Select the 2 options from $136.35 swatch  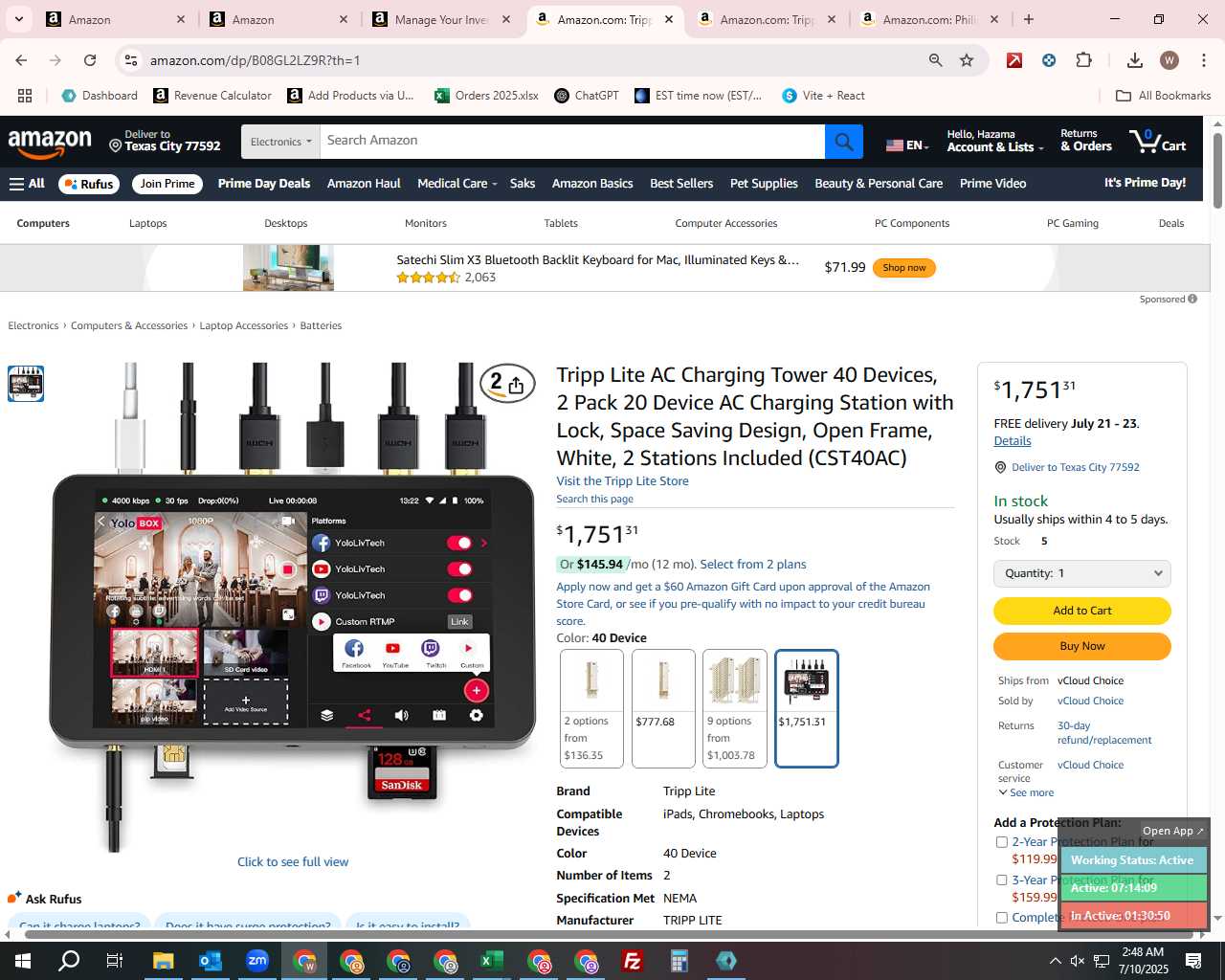click(591, 708)
